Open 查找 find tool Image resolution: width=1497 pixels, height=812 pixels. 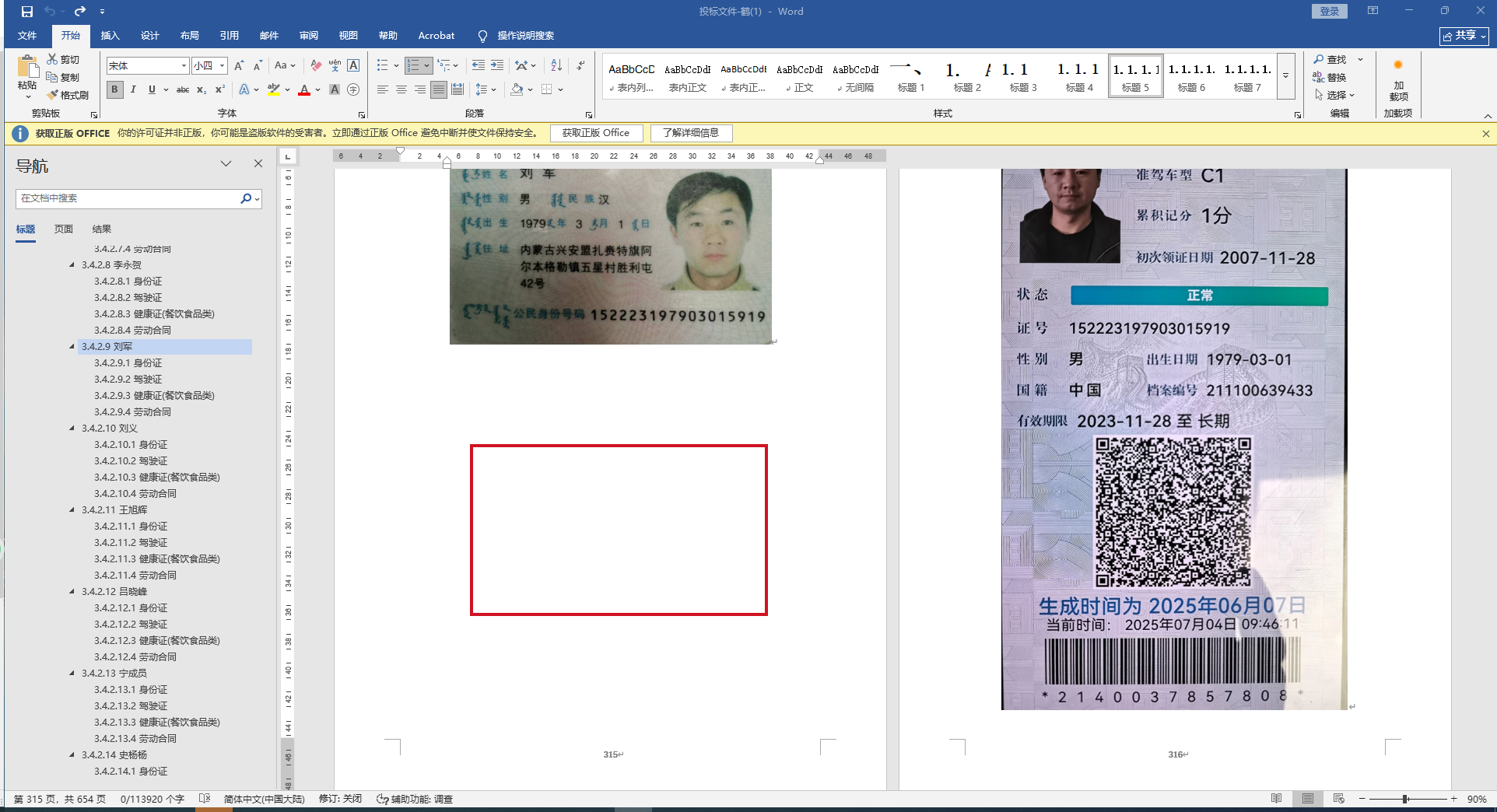(x=1330, y=59)
